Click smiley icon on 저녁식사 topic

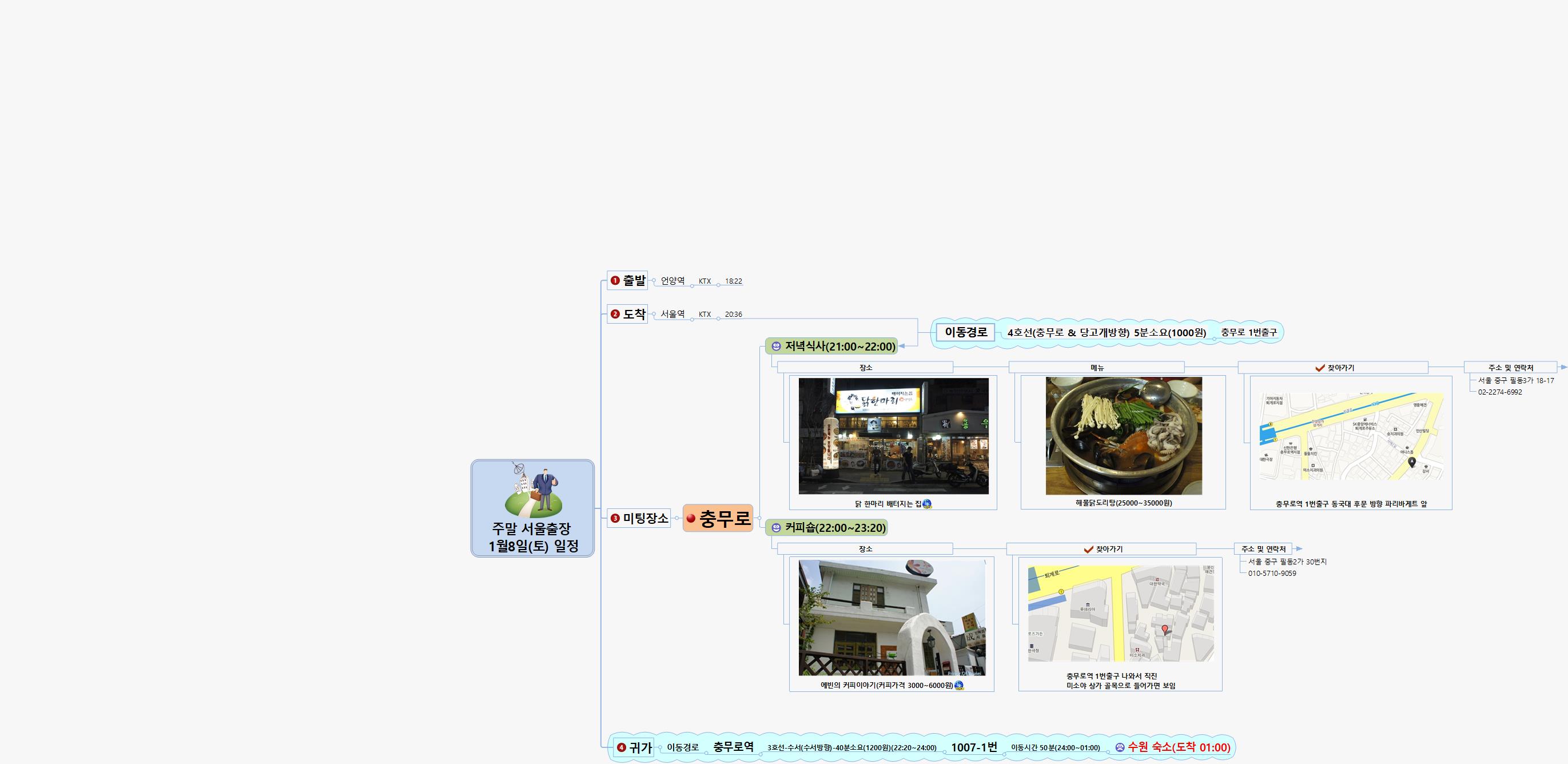click(776, 347)
